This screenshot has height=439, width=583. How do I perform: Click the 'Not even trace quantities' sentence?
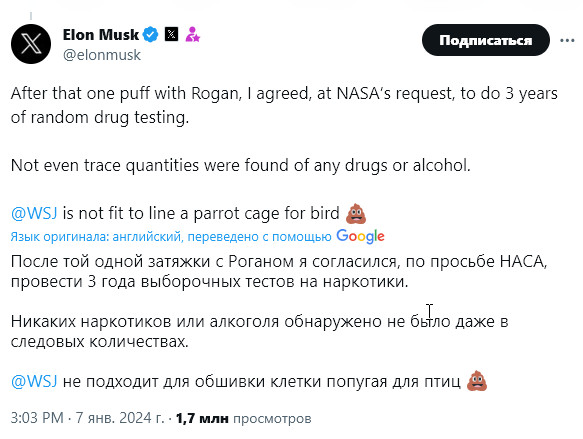point(241,165)
